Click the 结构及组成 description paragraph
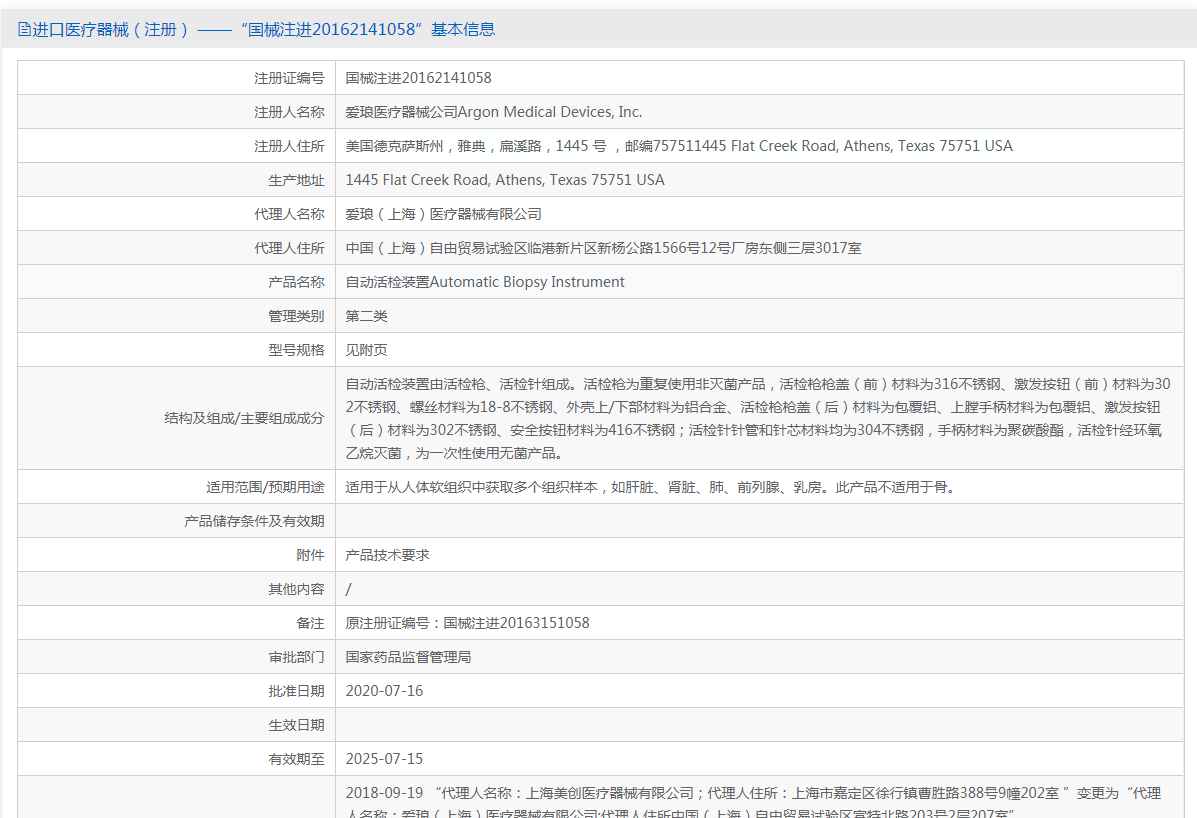This screenshot has height=818, width=1197. click(x=756, y=418)
